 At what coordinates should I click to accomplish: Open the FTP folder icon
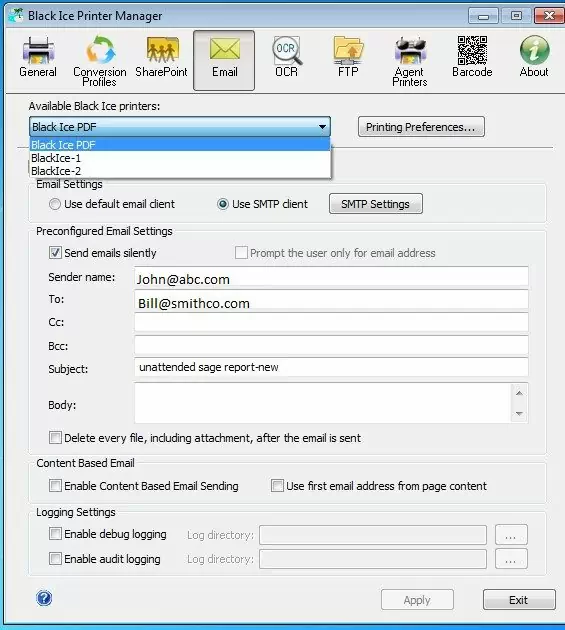348,51
